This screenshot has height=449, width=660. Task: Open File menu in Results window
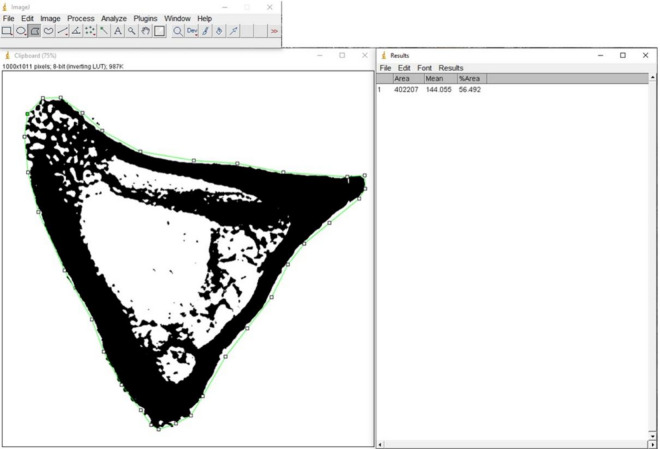coord(385,68)
